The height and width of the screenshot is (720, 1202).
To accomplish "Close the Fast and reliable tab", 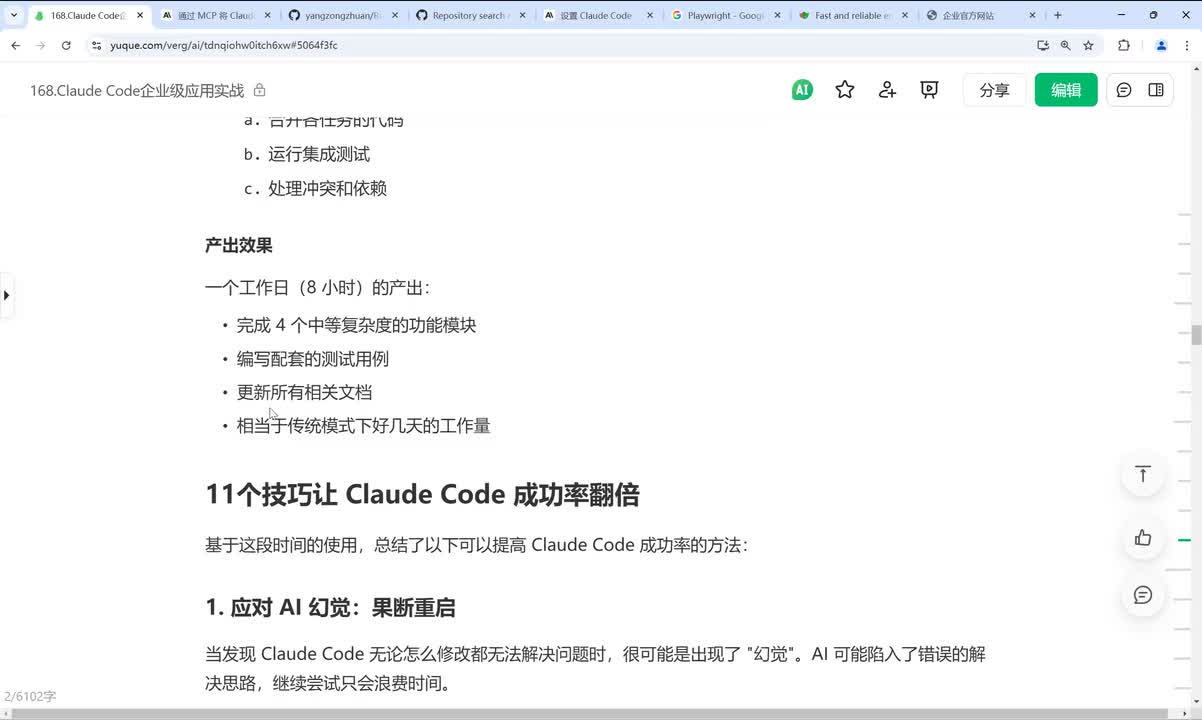I will pos(905,15).
